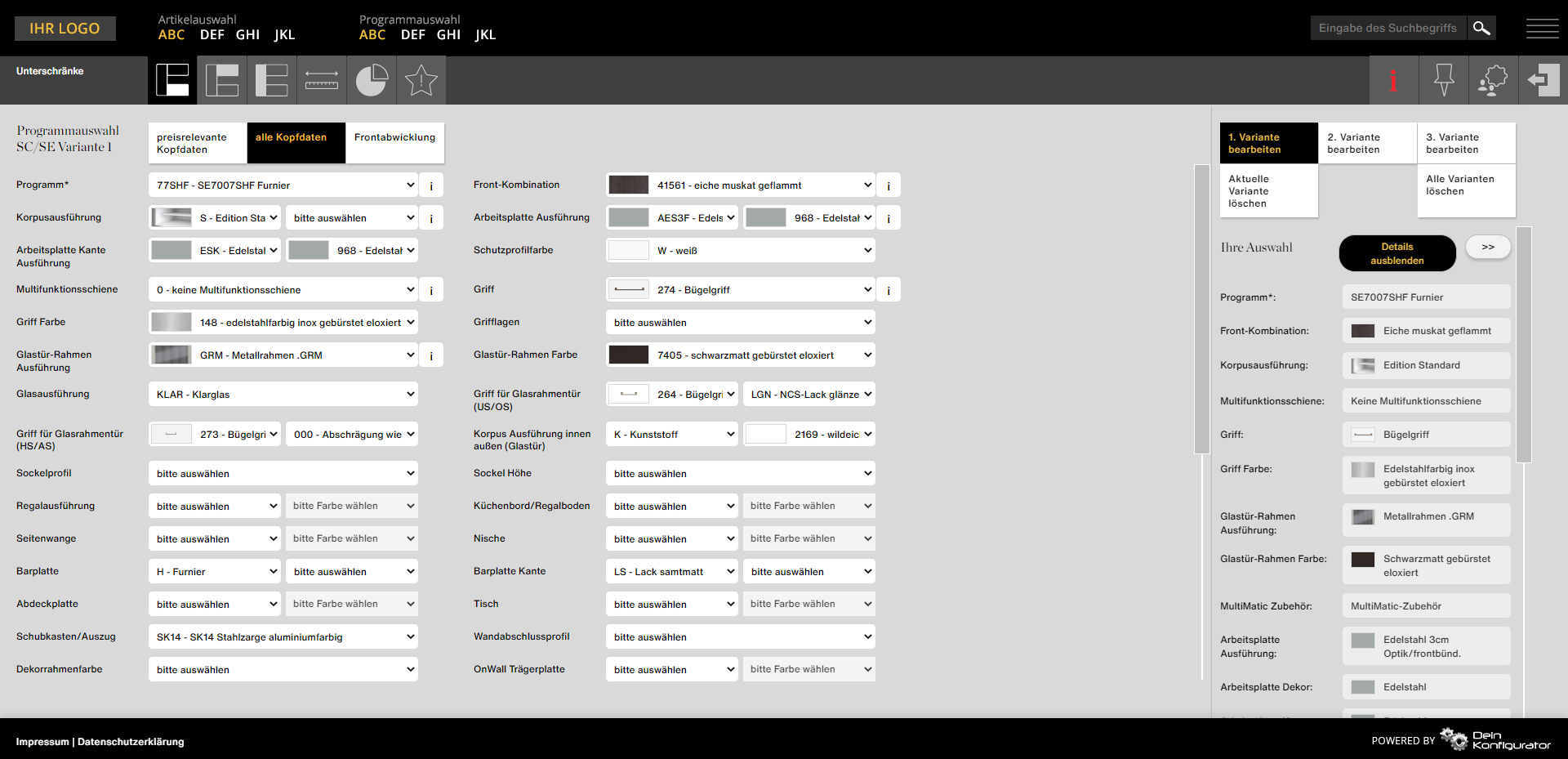Open the Schubkasten/Auszug SK14 dropdown
The image size is (1568, 759).
pyautogui.click(x=283, y=637)
